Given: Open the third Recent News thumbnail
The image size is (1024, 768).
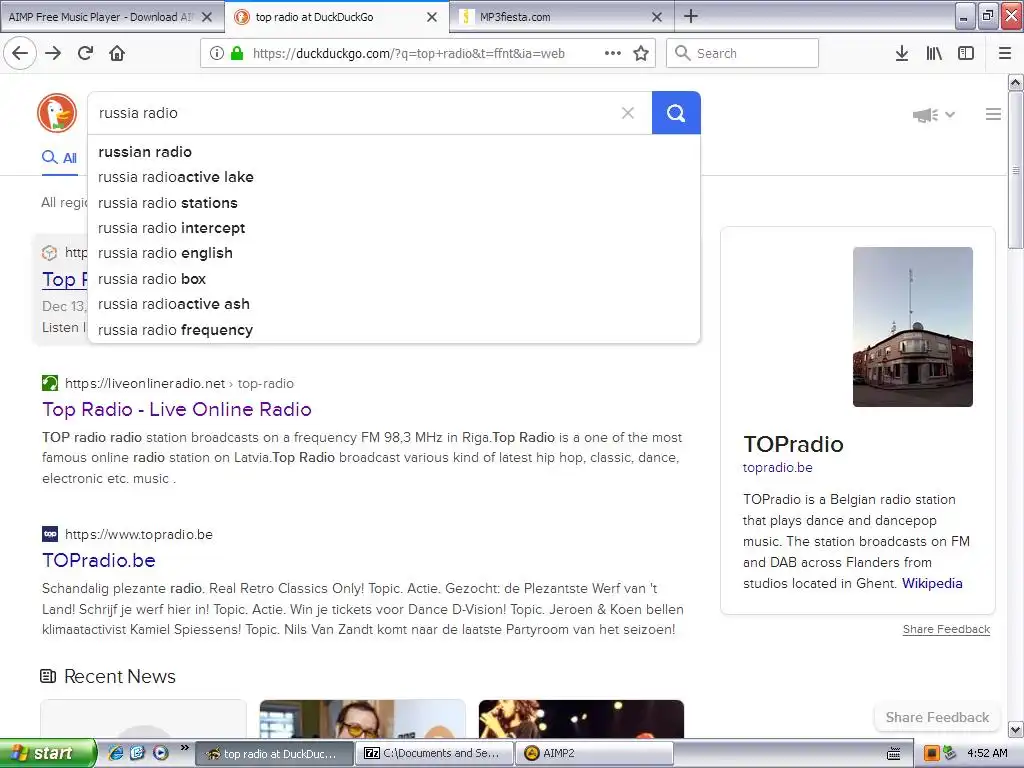Looking at the screenshot, I should click(581, 719).
